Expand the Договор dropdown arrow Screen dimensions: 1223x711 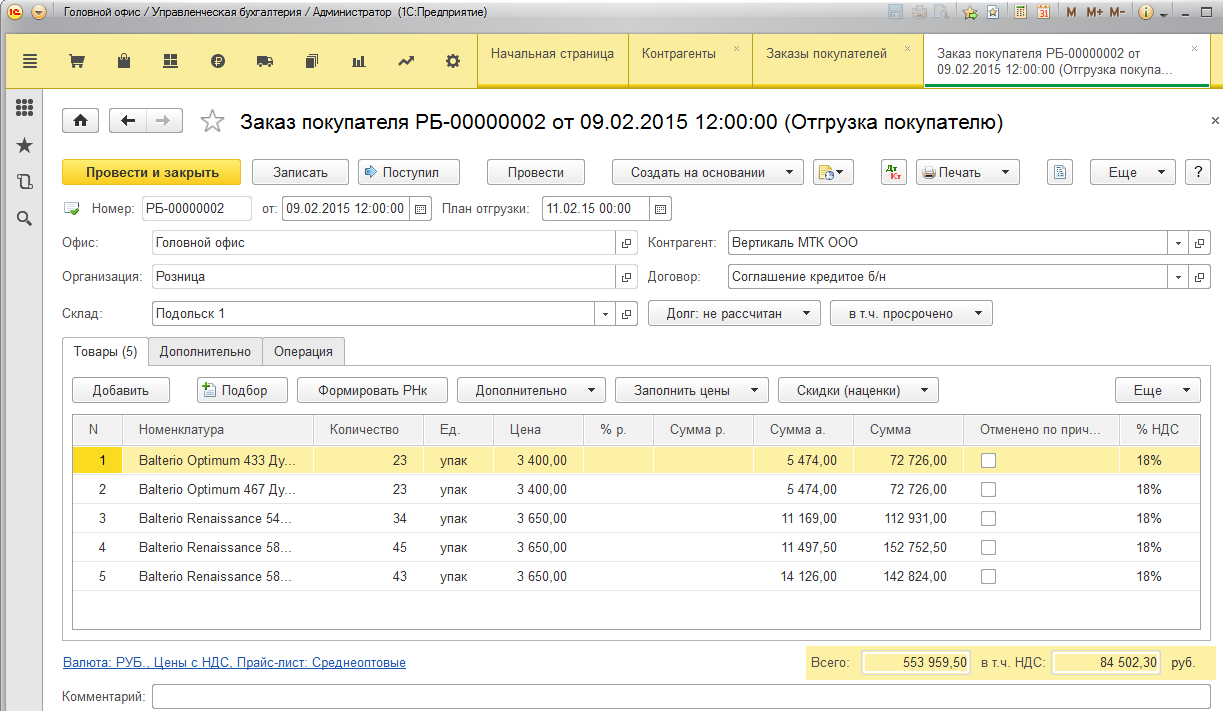[x=1179, y=277]
